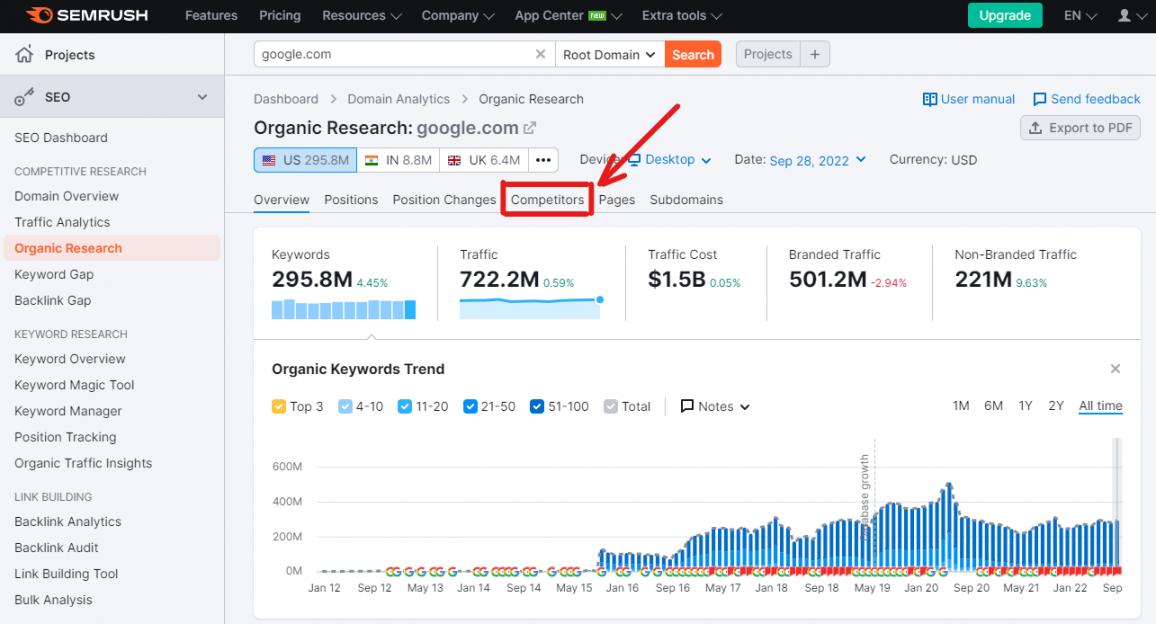Switch to the Competitors tab
The height and width of the screenshot is (624, 1156).
pos(547,200)
